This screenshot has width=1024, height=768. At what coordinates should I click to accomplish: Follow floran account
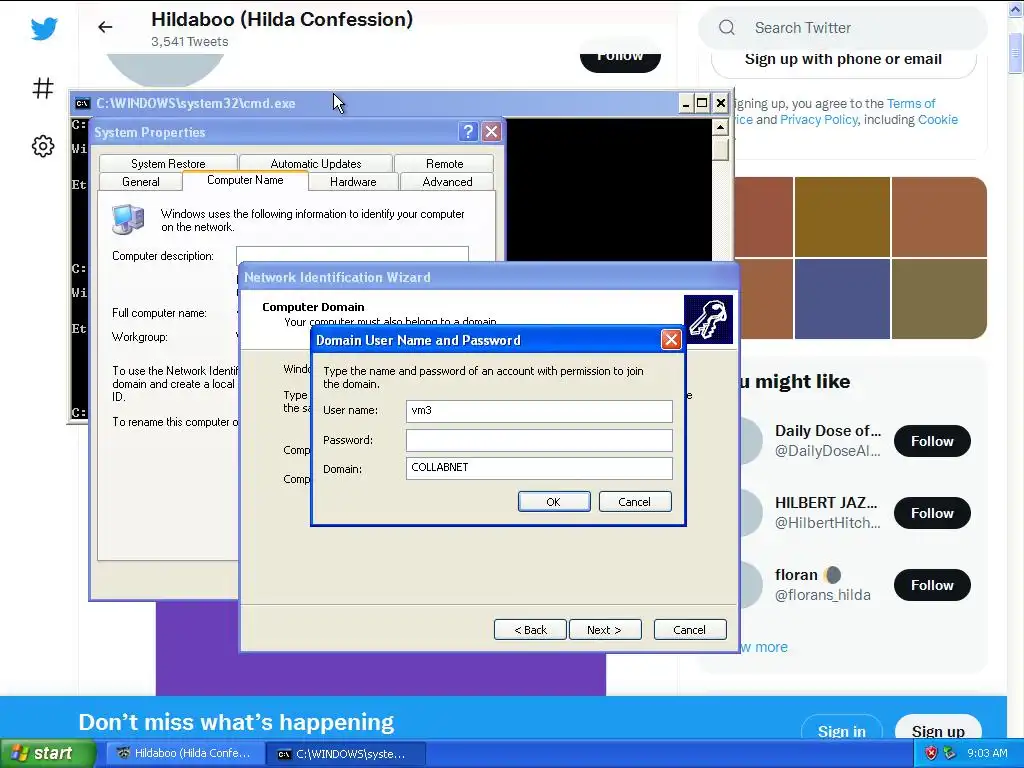point(932,584)
